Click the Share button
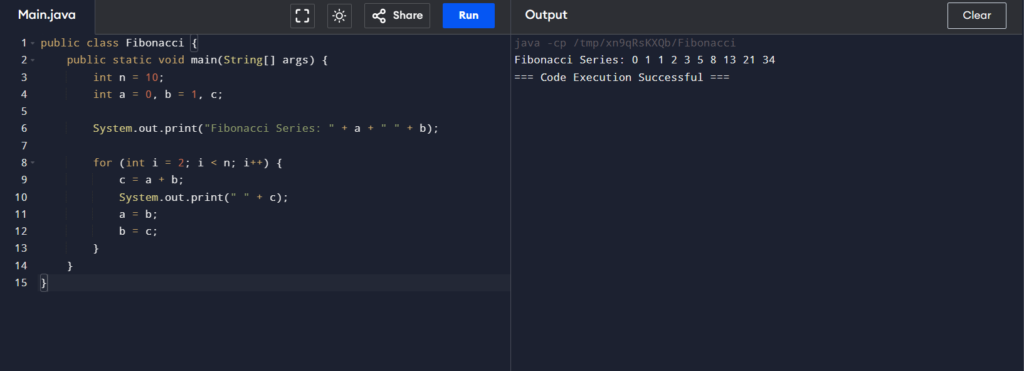The width and height of the screenshot is (1024, 371). click(397, 16)
